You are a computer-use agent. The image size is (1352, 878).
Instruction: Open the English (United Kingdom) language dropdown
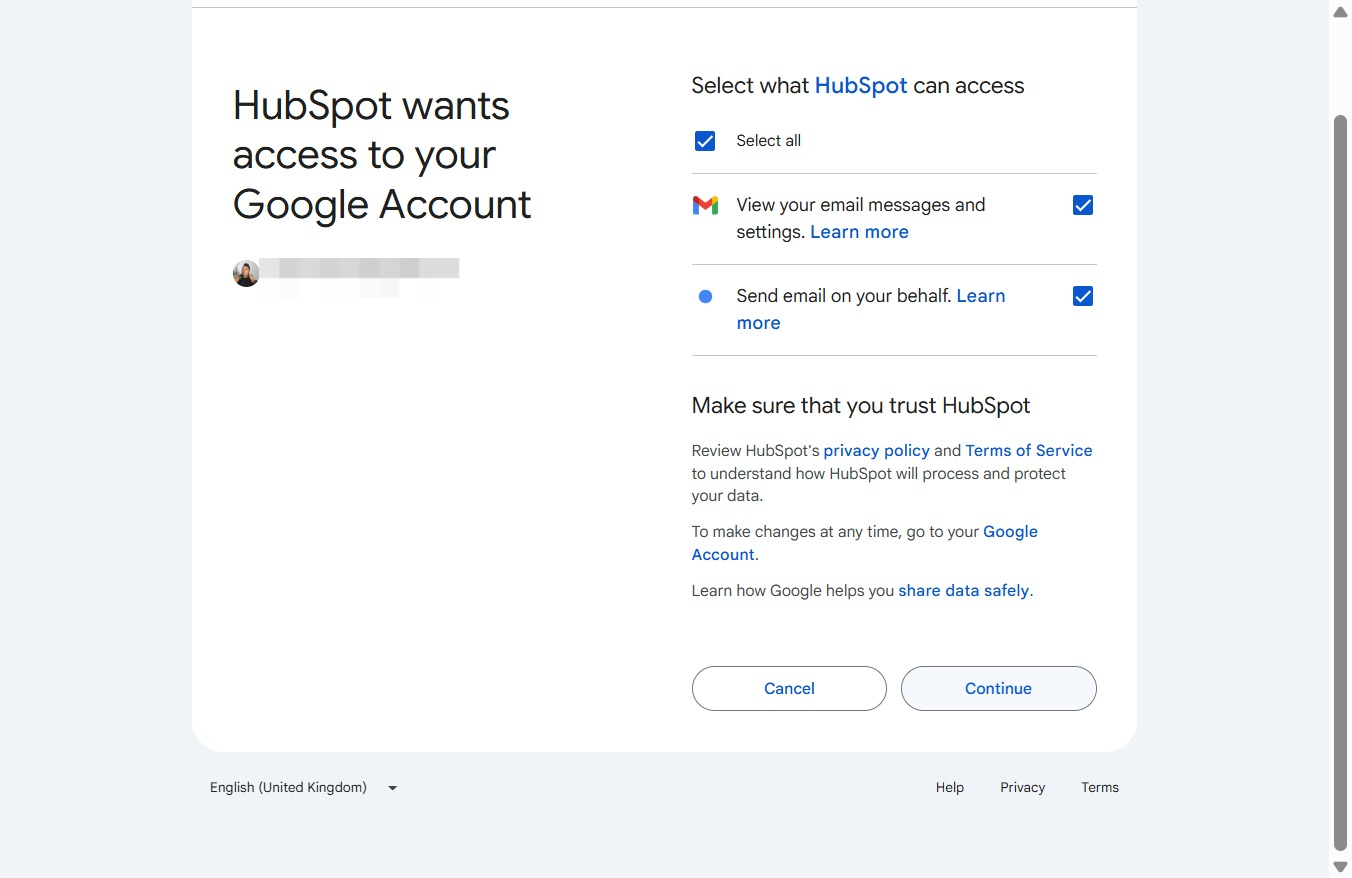[x=304, y=788]
